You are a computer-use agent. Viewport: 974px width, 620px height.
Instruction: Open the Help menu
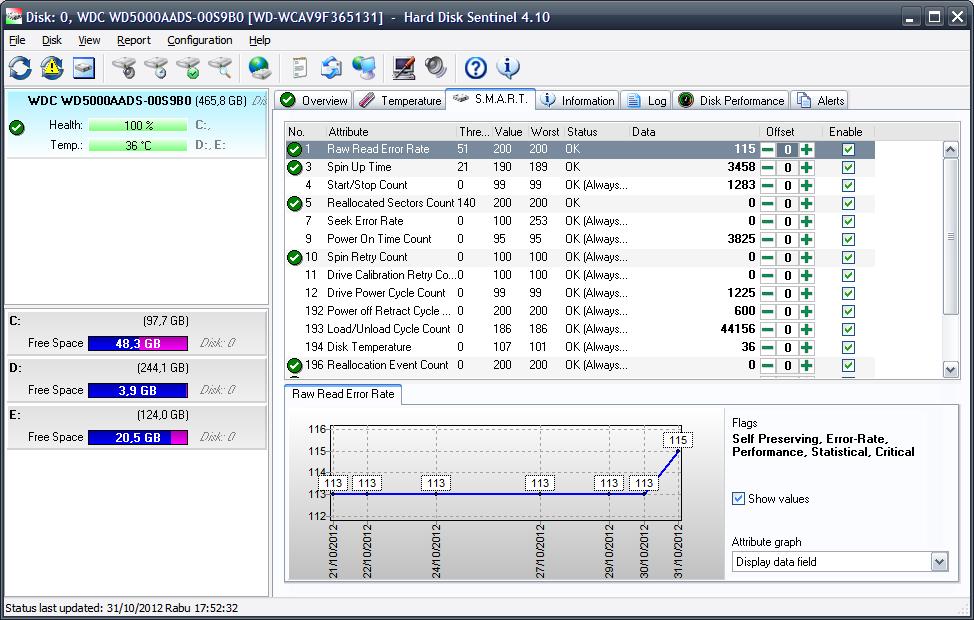point(260,40)
